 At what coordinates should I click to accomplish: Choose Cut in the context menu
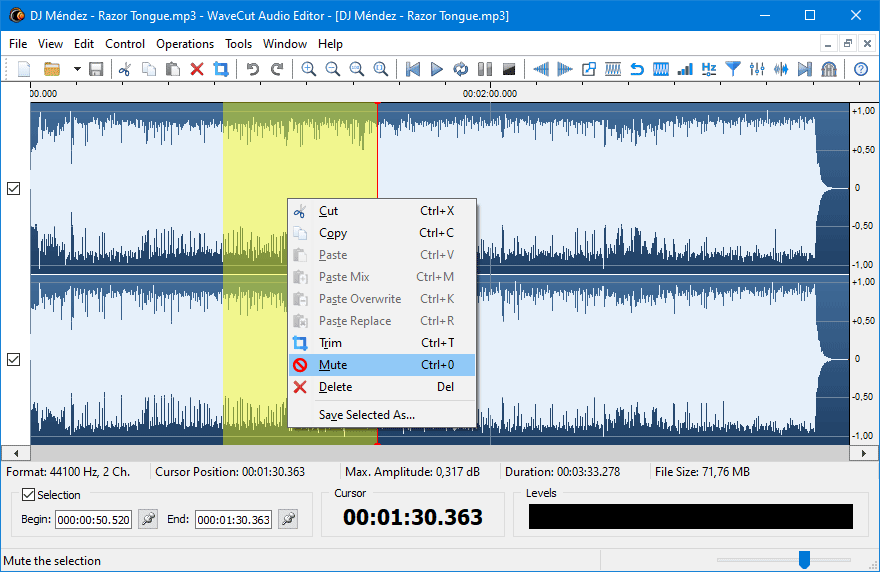382,211
